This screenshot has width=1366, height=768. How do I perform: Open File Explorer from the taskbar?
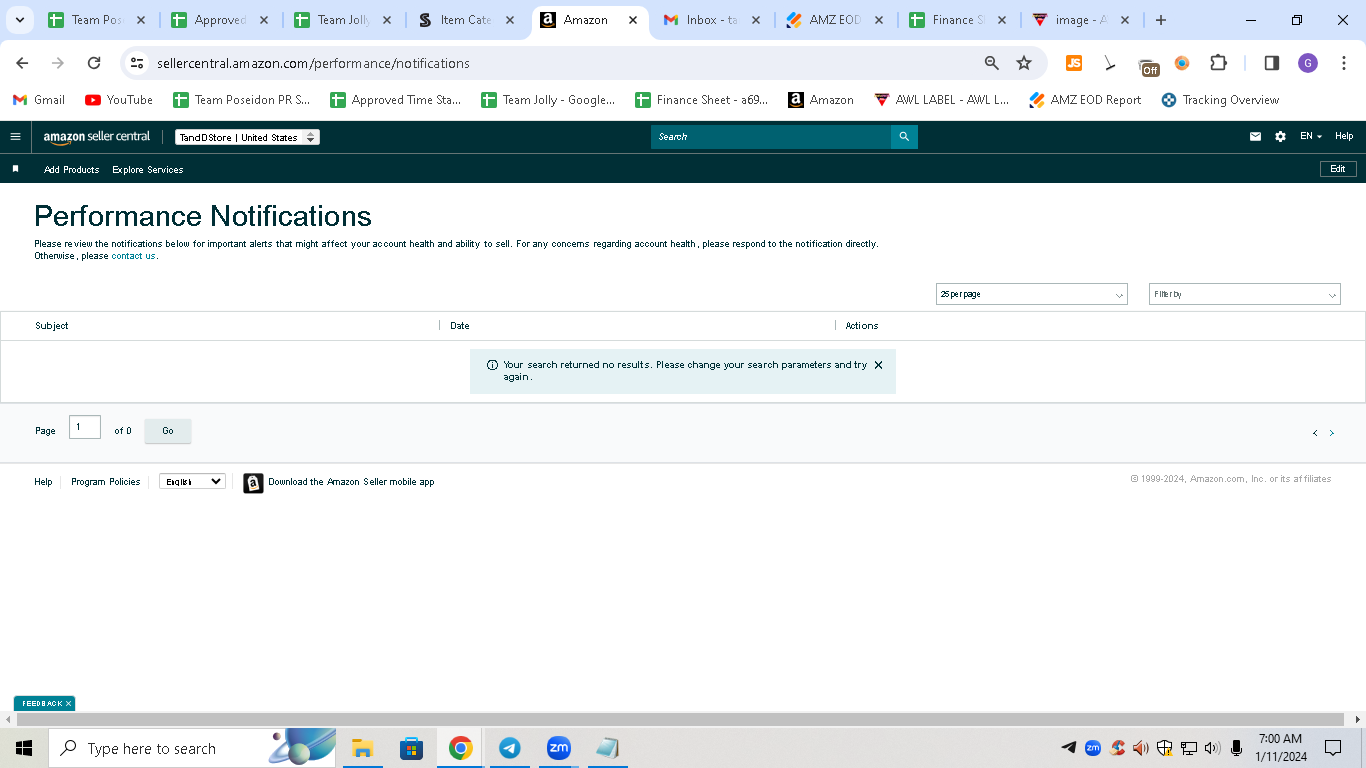click(362, 748)
